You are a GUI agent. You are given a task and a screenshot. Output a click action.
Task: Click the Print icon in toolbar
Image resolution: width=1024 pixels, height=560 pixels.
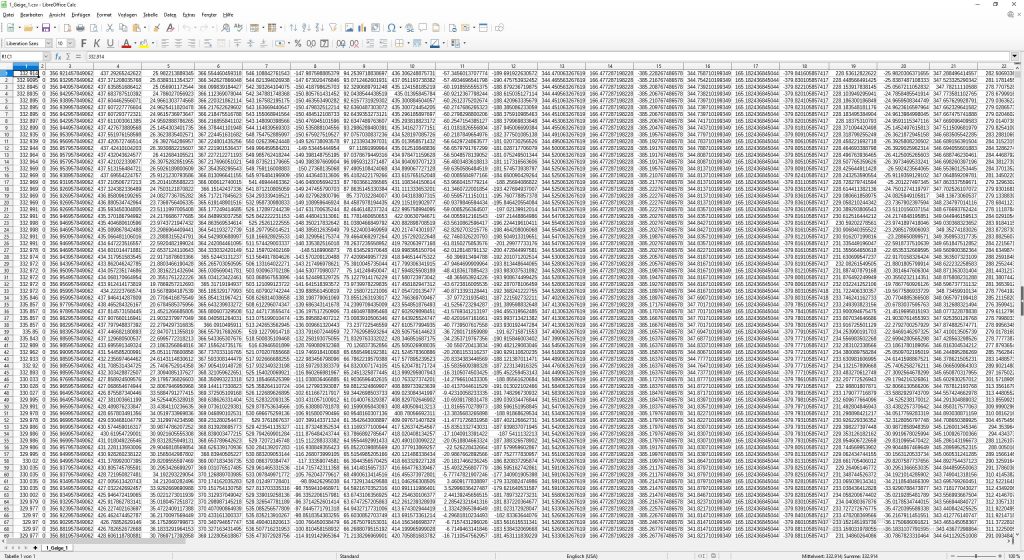(x=81, y=28)
